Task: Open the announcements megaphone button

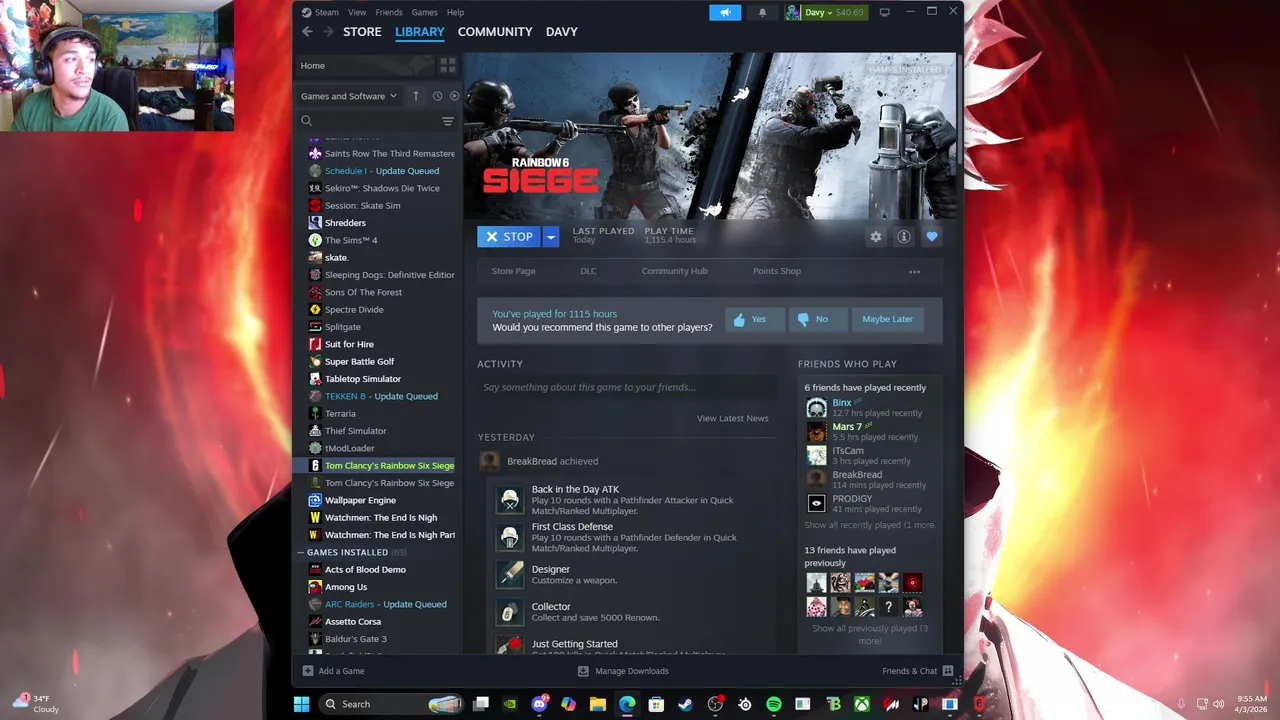Action: (725, 12)
